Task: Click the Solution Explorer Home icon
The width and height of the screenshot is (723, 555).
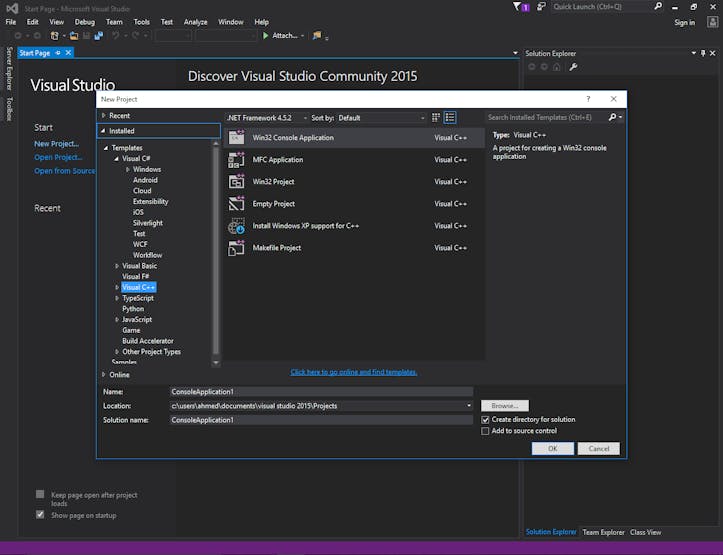Action: (557, 67)
